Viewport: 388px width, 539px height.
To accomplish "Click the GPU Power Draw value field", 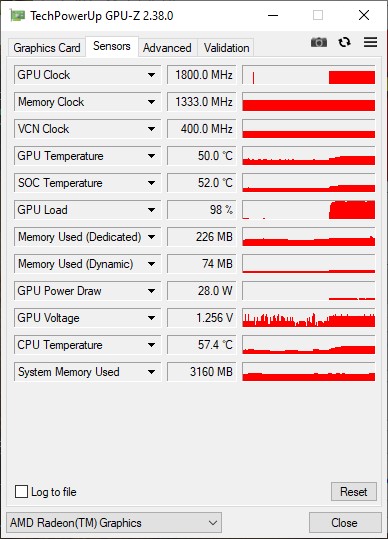I will click(202, 291).
